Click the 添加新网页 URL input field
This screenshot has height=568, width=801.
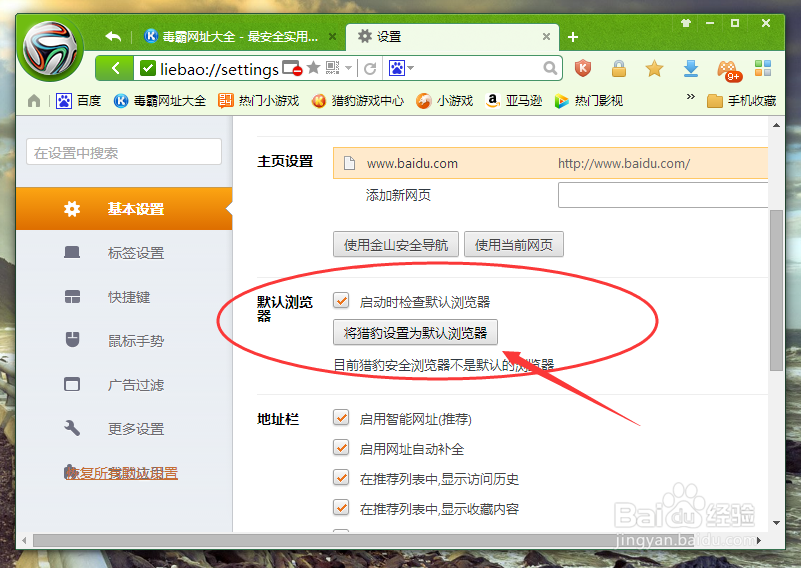(663, 195)
